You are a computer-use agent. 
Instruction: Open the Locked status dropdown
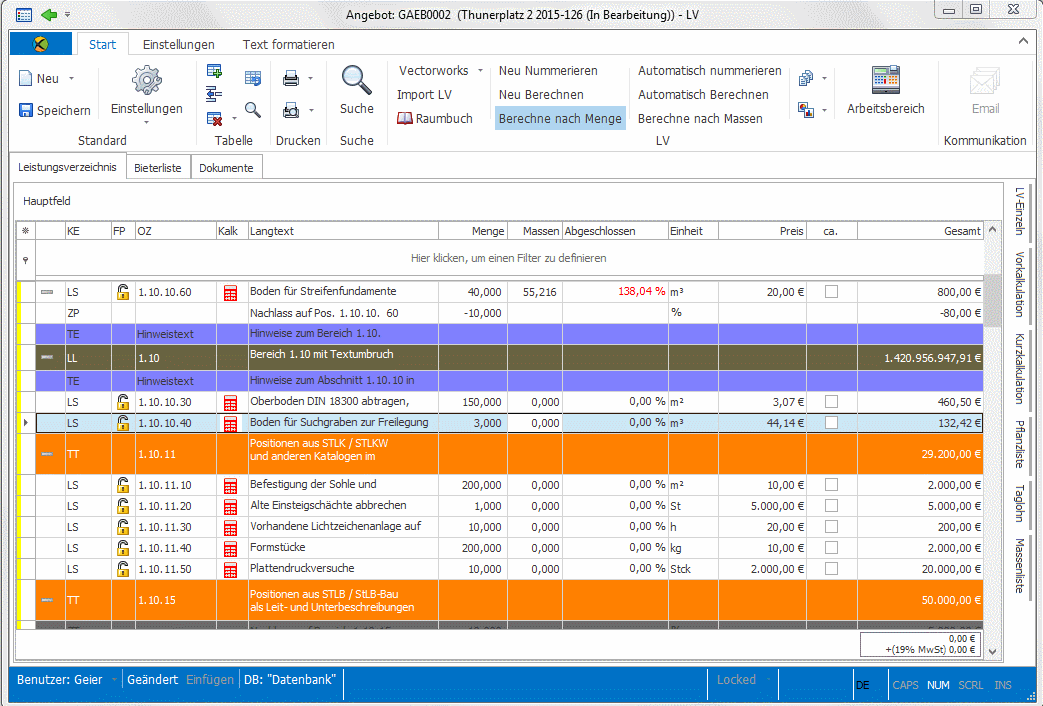[x=743, y=679]
